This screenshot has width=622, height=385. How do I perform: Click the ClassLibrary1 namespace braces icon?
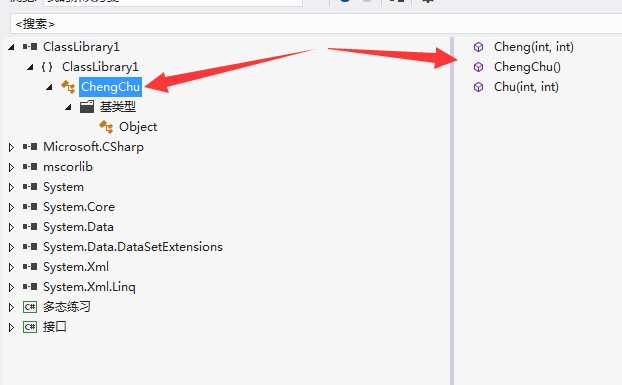point(47,67)
